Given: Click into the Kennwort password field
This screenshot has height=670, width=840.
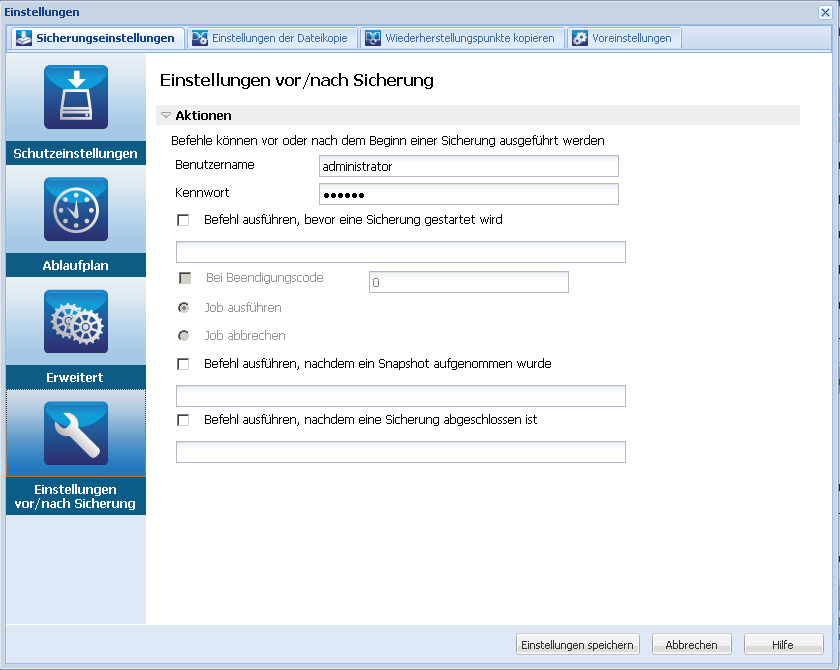Looking at the screenshot, I should click(x=468, y=194).
